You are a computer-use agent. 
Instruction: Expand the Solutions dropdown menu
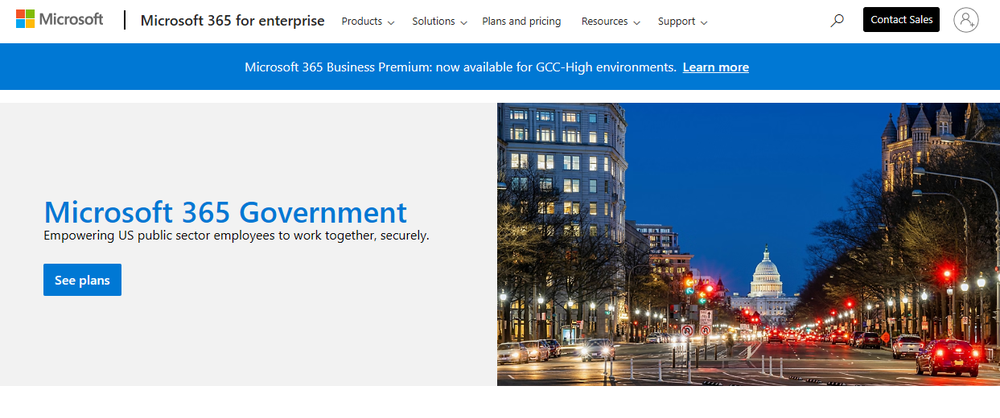pyautogui.click(x=439, y=21)
